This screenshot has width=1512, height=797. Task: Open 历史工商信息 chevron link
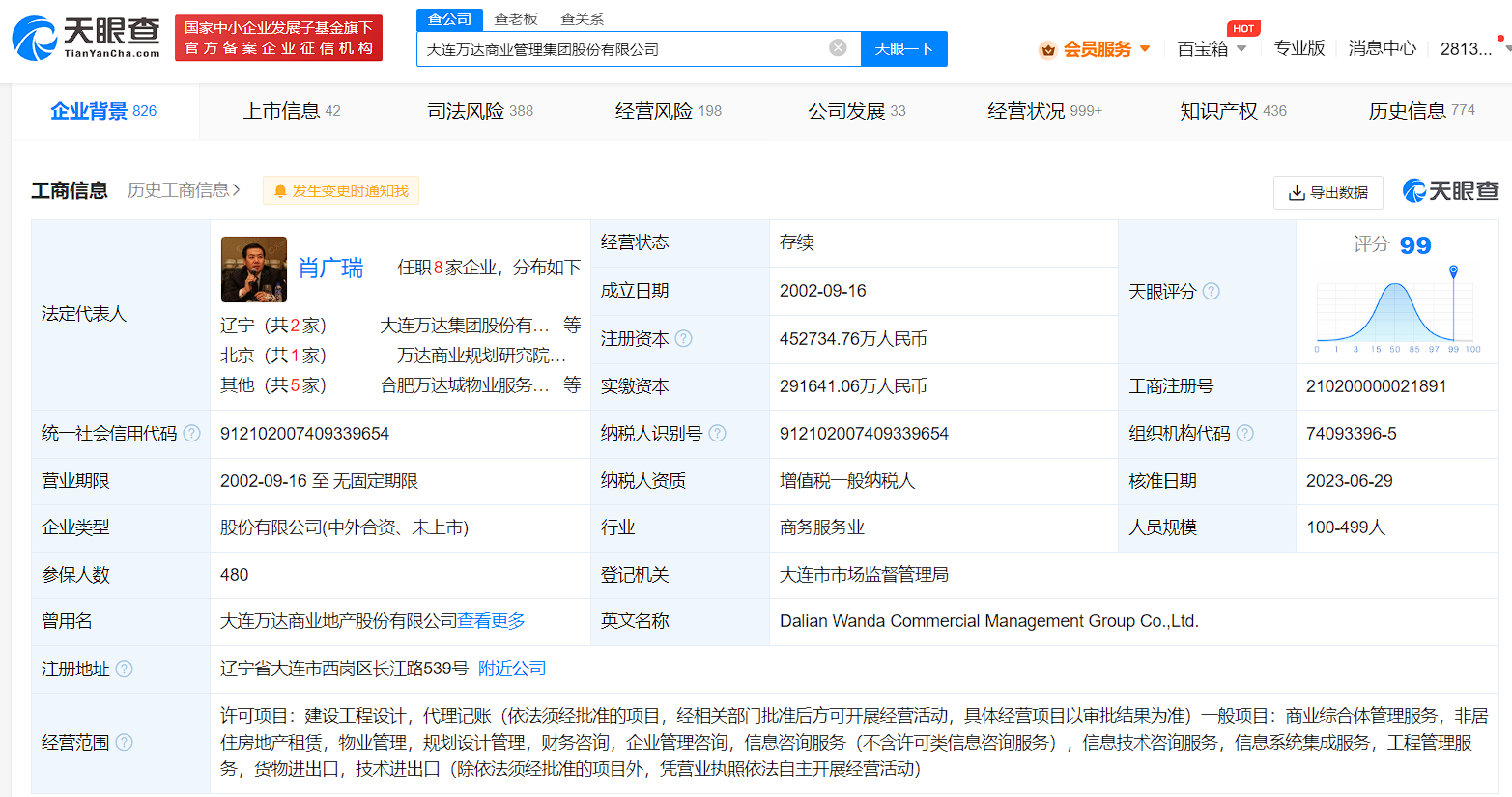(x=184, y=190)
